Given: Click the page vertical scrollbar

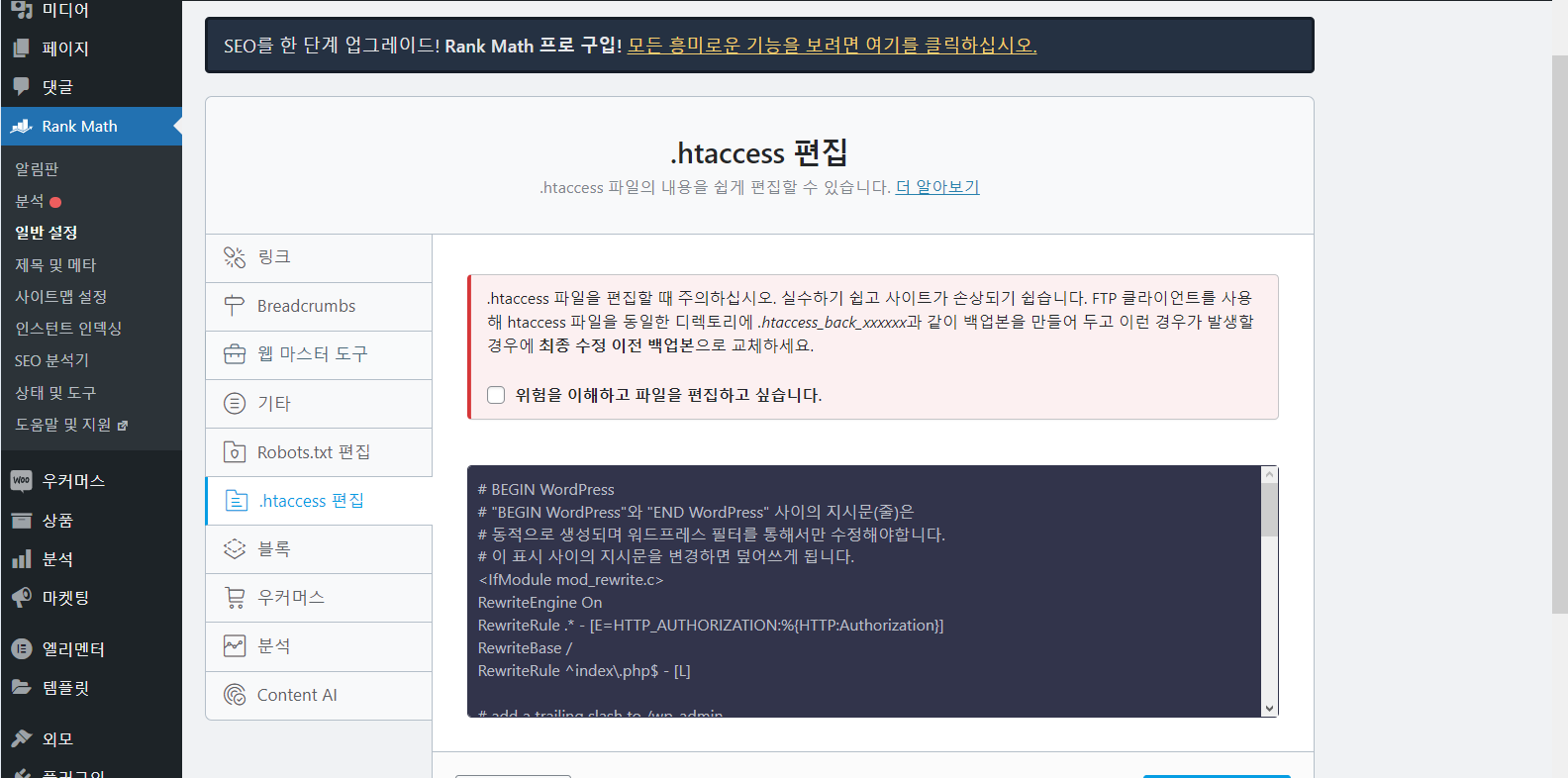Looking at the screenshot, I should (1559, 335).
